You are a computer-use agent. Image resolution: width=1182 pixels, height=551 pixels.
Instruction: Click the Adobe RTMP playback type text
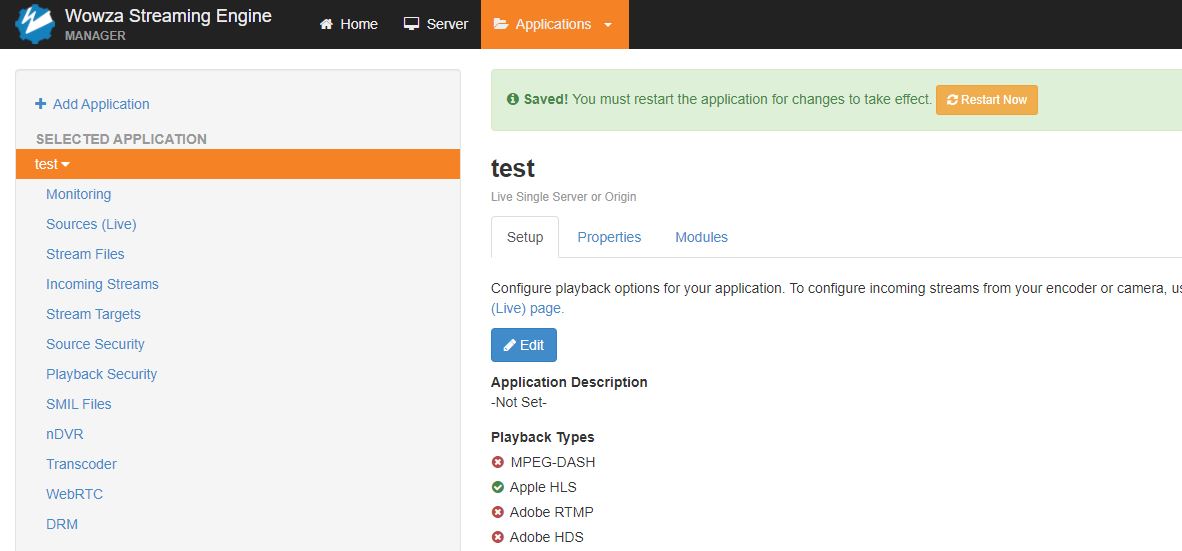(x=552, y=513)
